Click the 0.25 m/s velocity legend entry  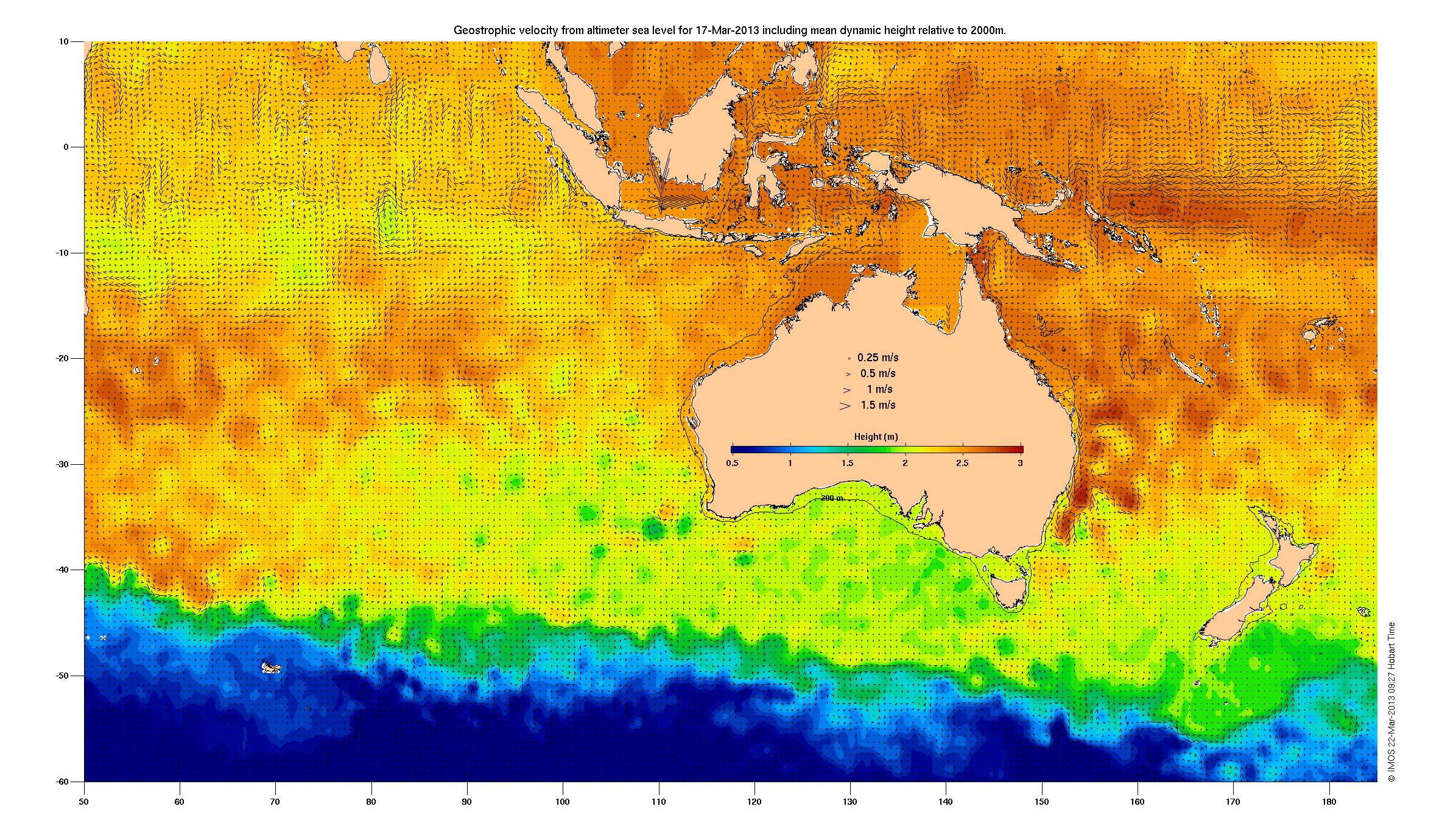877,358
